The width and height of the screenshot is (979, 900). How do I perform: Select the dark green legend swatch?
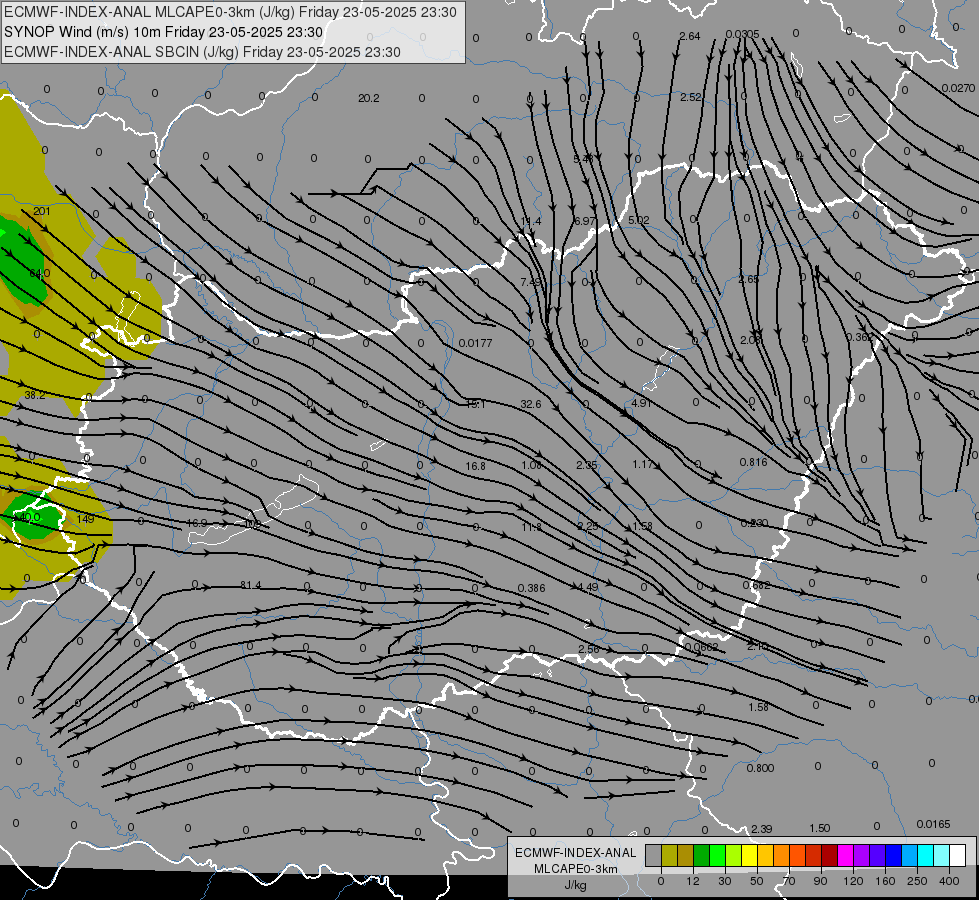pyautogui.click(x=702, y=856)
